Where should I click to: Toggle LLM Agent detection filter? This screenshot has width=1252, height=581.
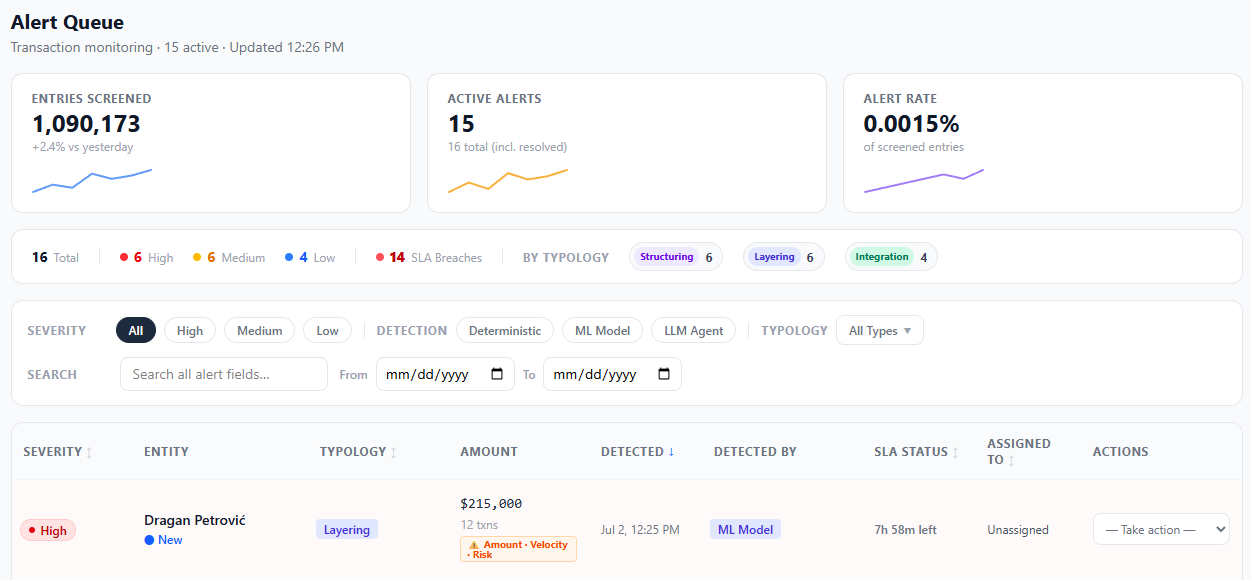pos(694,330)
